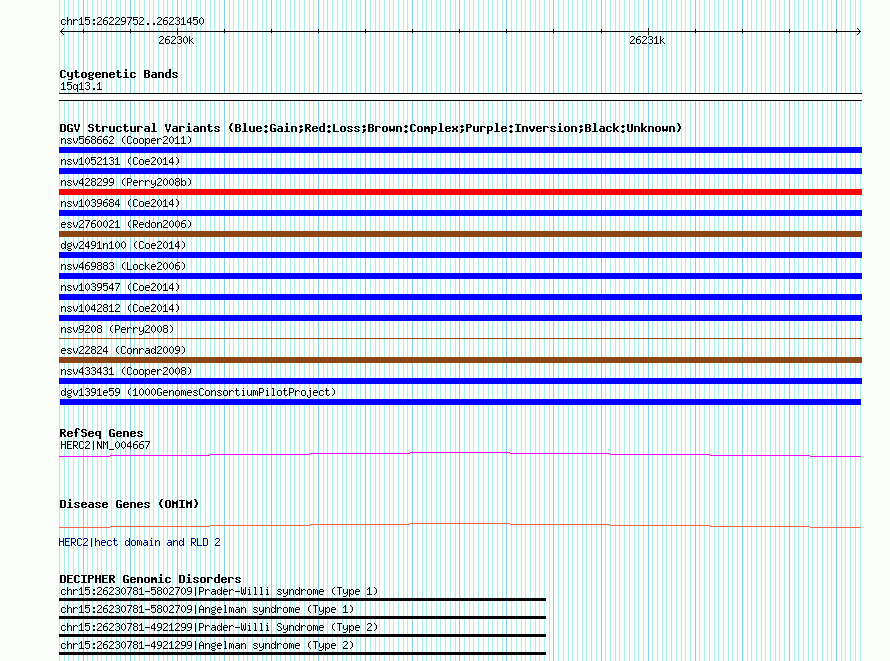Click the red loss bar under nsv428299
Screen dimensions: 890x661
click(x=460, y=192)
